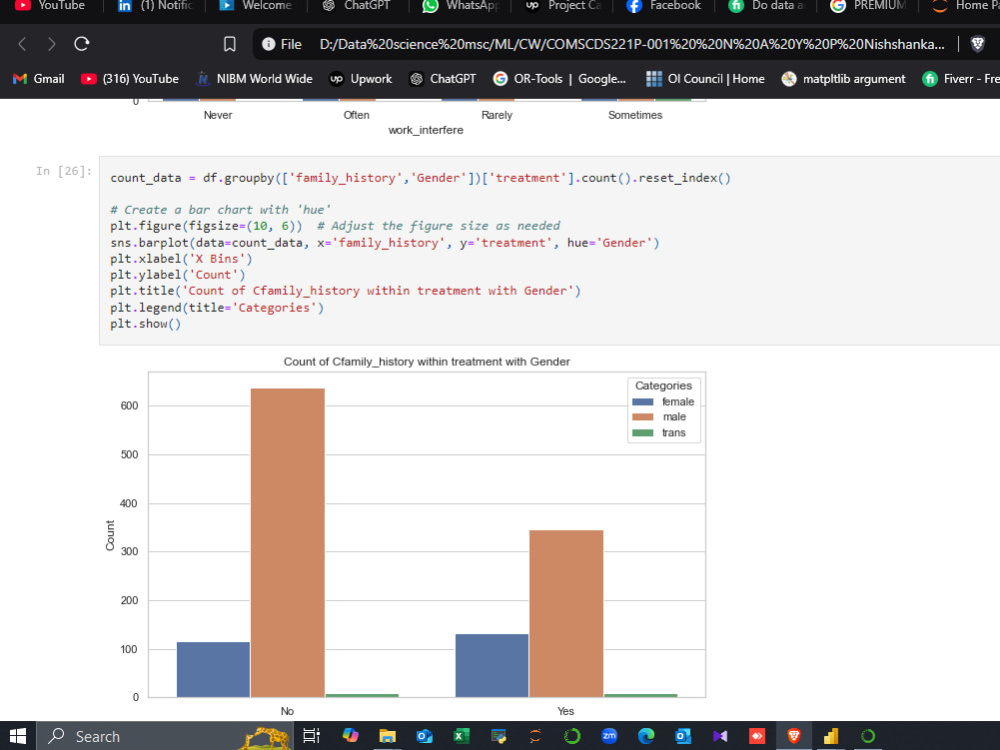
Task: Open the (316) YouTube bookmark
Action: (130, 79)
